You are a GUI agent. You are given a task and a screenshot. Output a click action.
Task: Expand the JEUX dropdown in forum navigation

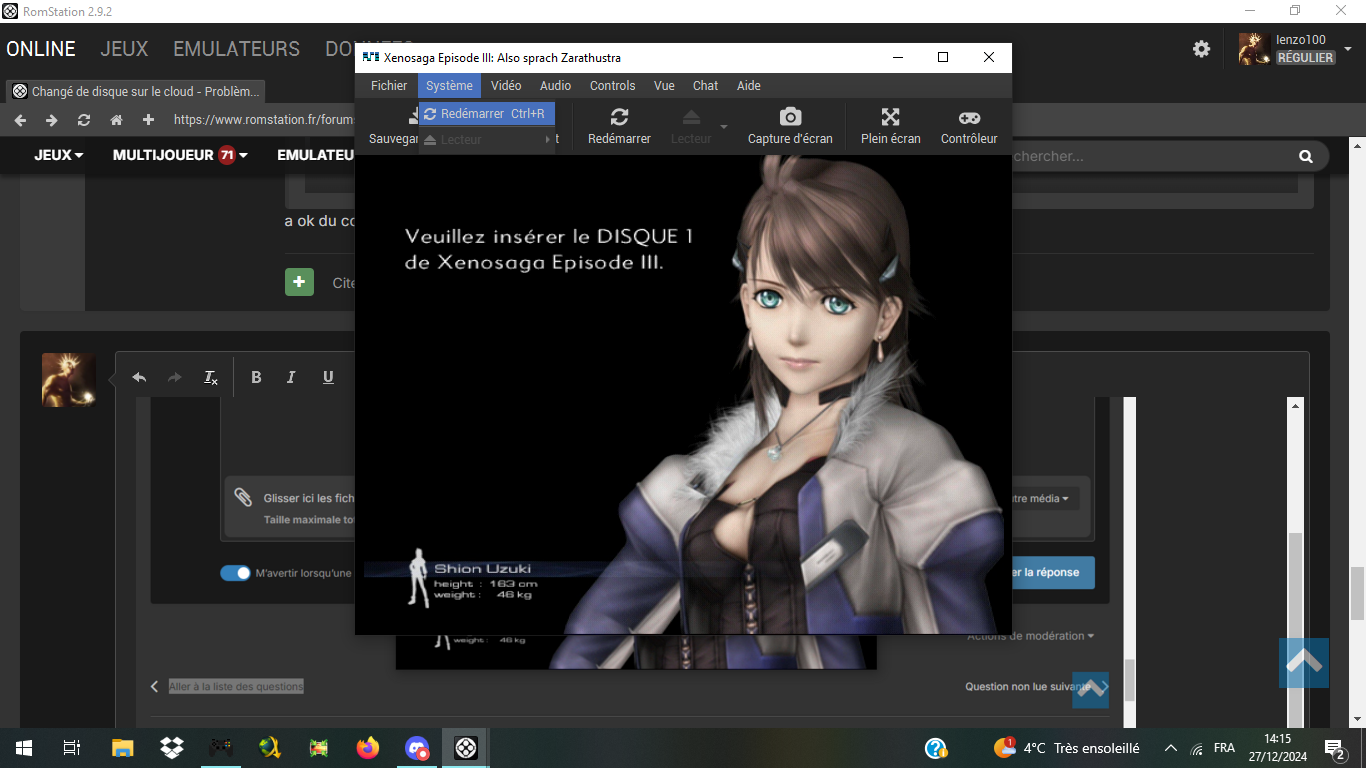pyautogui.click(x=59, y=155)
